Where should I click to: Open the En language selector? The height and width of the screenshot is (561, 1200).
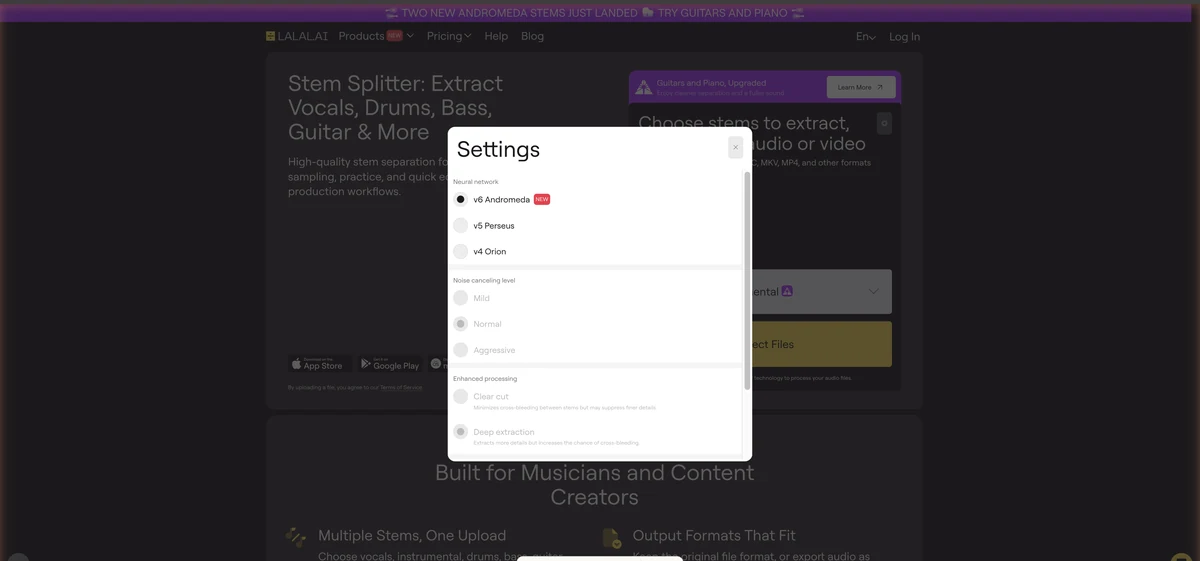pos(866,37)
